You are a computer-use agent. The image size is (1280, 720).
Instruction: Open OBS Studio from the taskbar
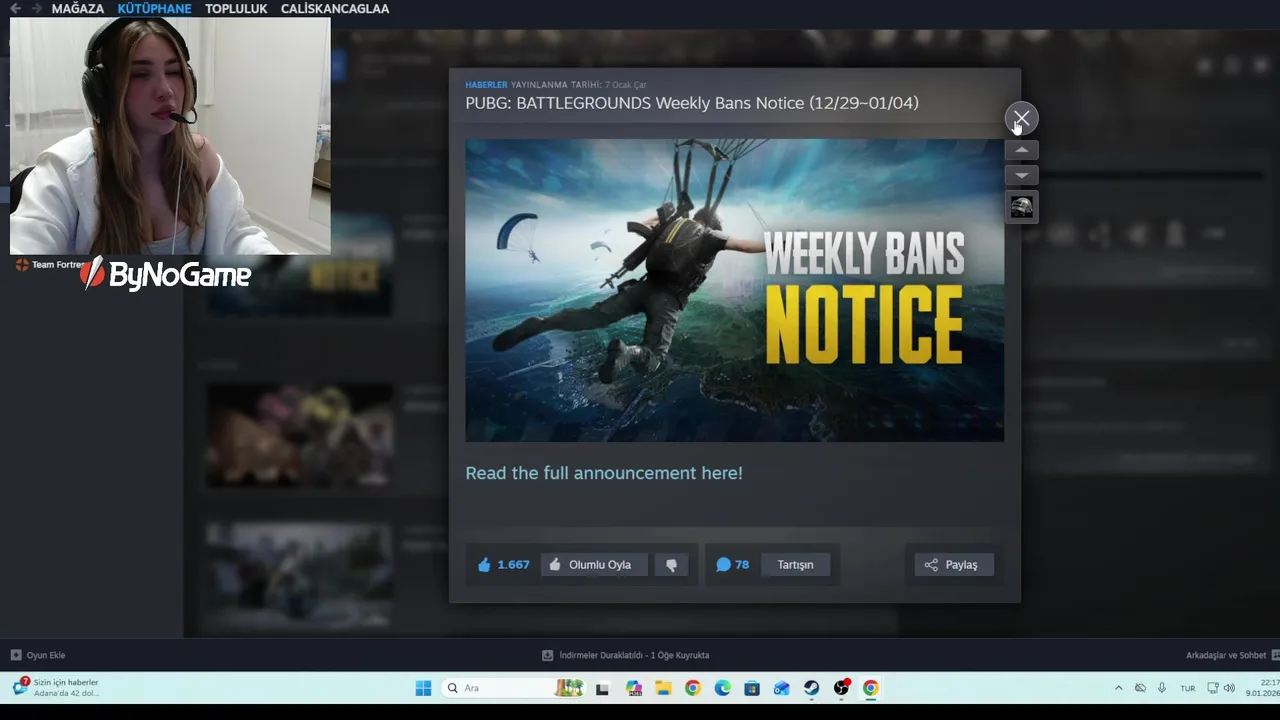pos(842,687)
